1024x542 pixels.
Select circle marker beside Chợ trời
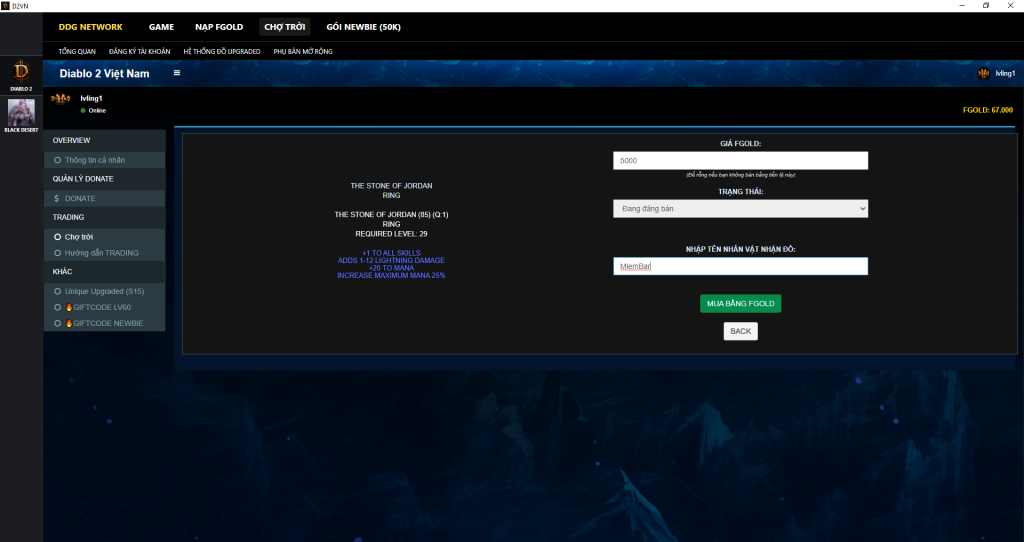57,237
